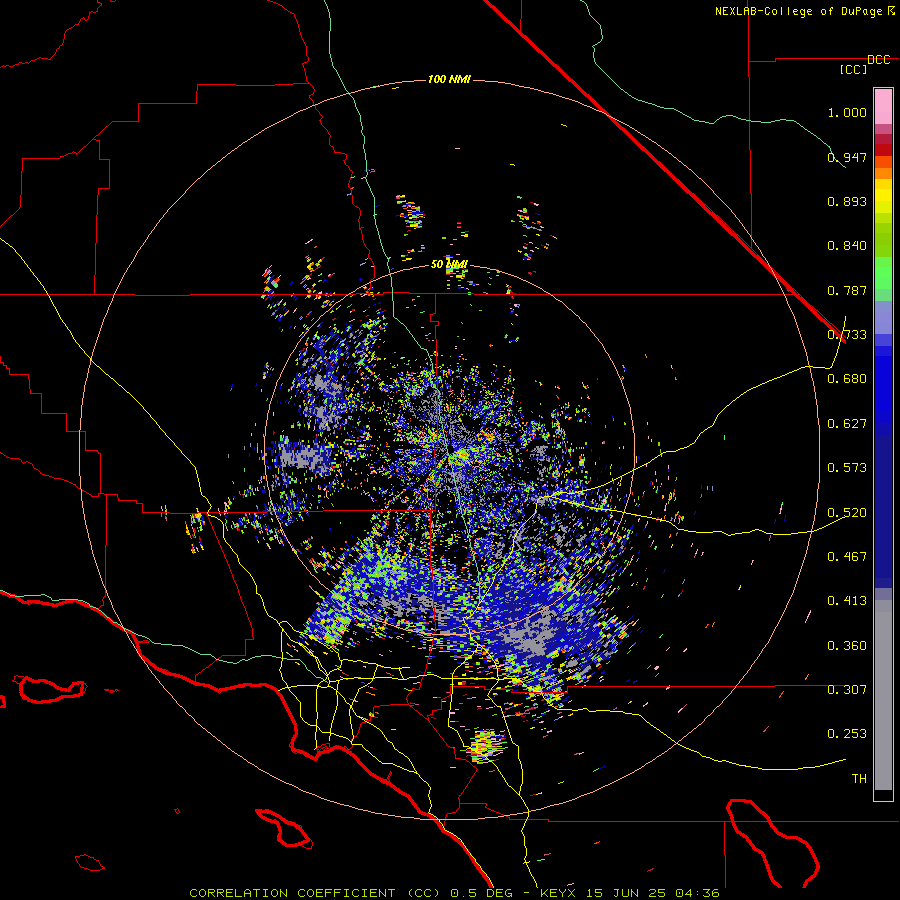900x900 pixels.
Task: Click the NEXLAB-College of DuPage title text
Action: pyautogui.click(x=798, y=11)
